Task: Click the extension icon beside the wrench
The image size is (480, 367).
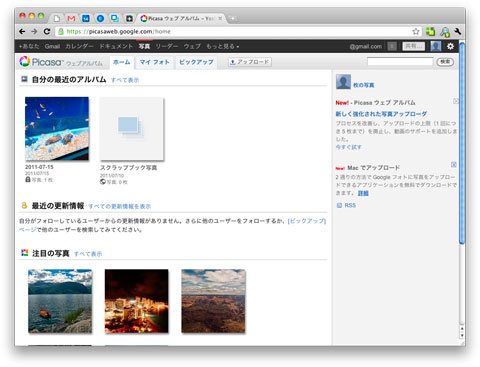Action: [445, 32]
